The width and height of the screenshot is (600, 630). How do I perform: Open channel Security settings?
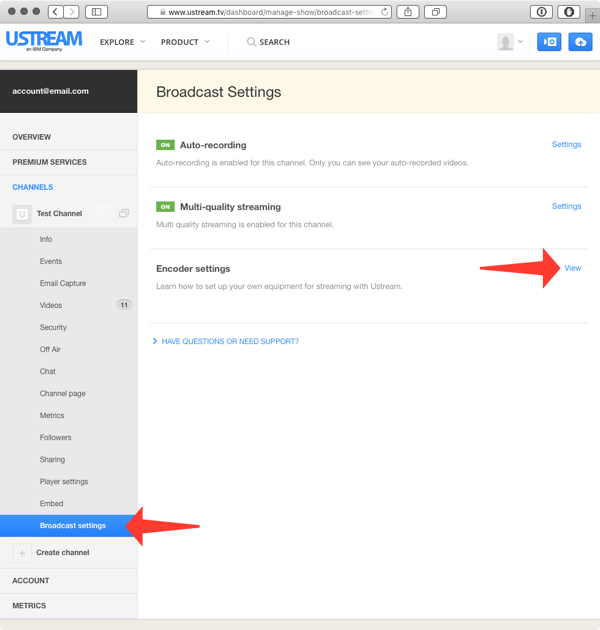coord(53,327)
